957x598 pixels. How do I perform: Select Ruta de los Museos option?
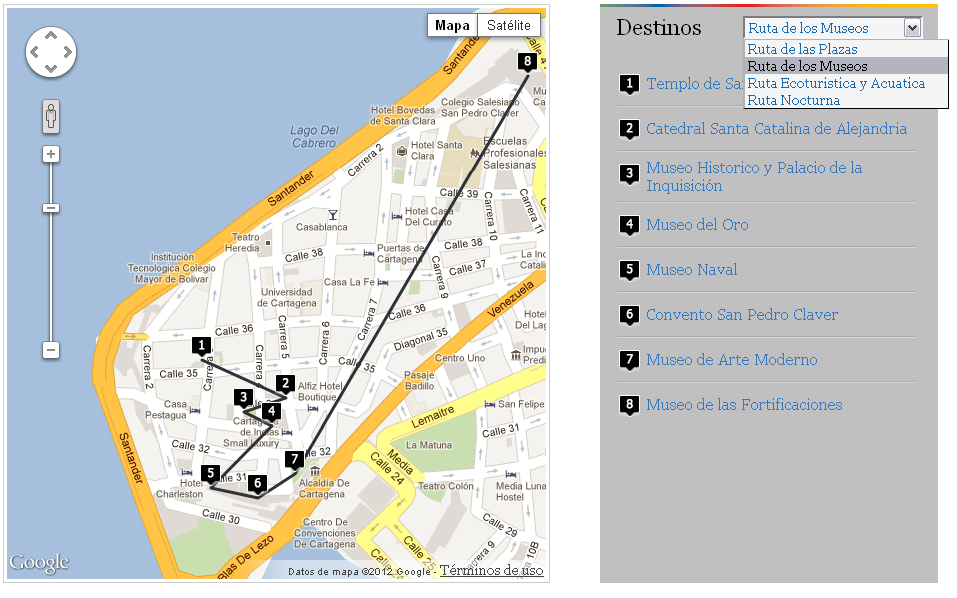click(807, 66)
